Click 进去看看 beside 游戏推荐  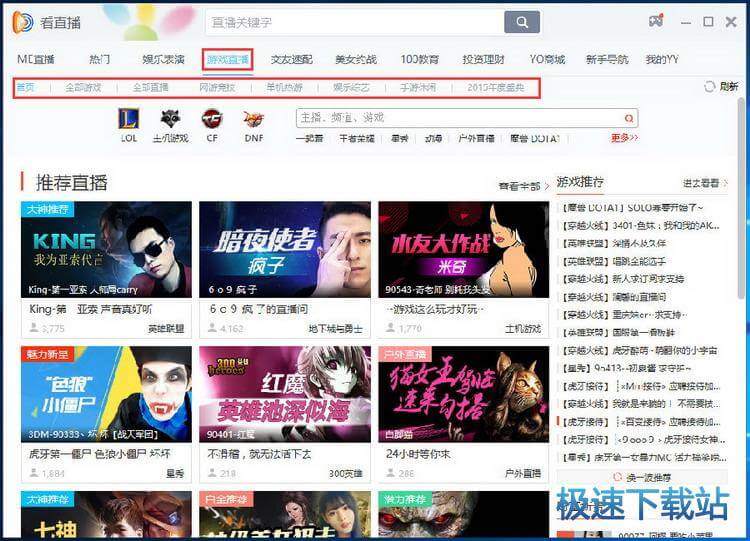coord(704,183)
